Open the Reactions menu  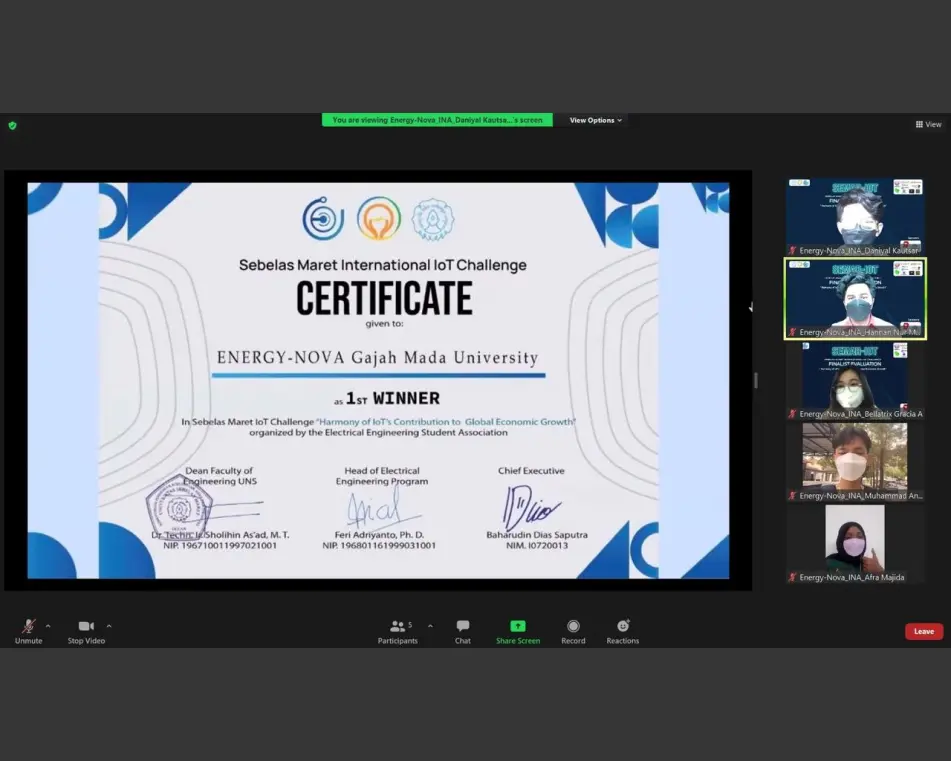[623, 631]
